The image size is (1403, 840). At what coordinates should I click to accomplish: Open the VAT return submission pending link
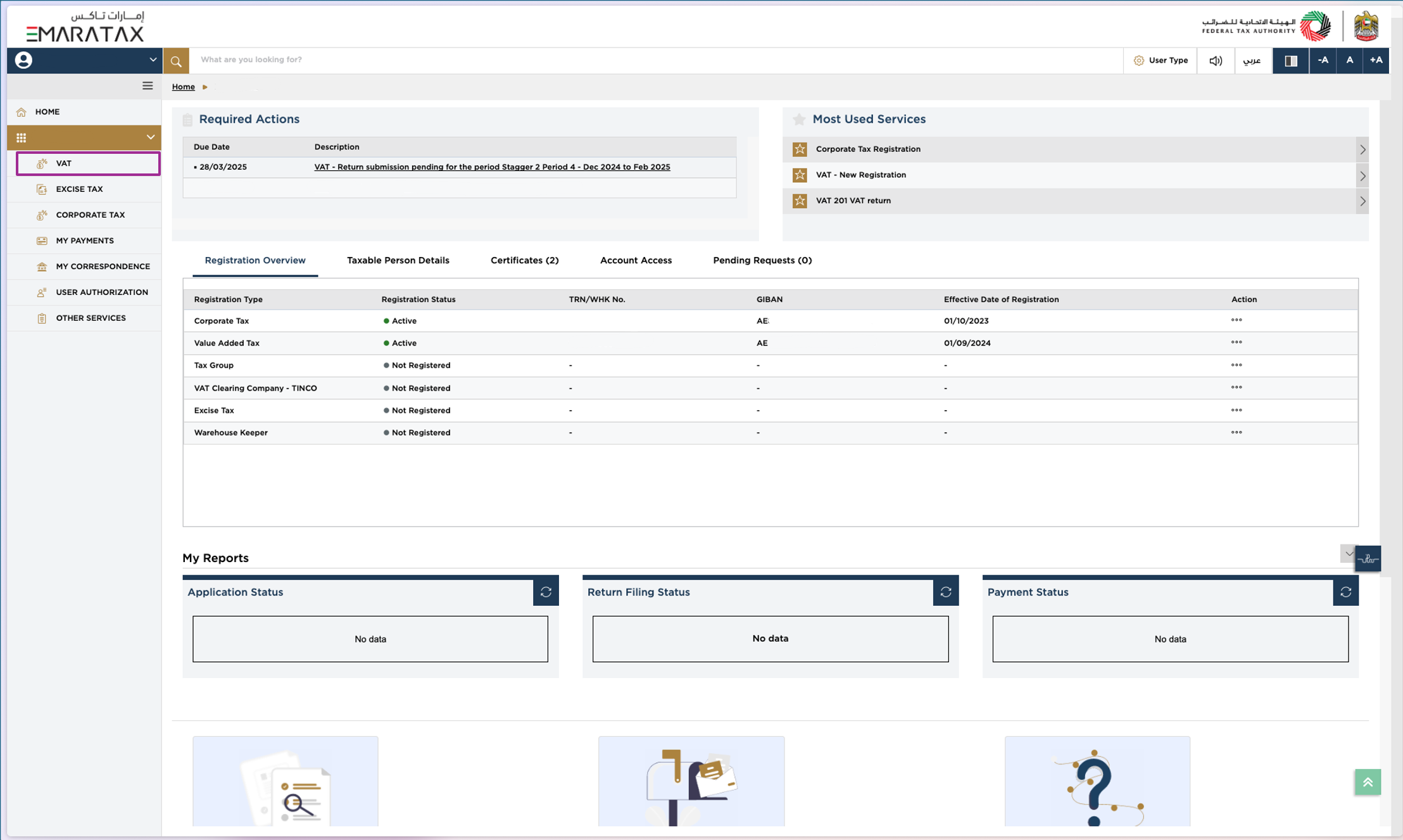pos(492,167)
